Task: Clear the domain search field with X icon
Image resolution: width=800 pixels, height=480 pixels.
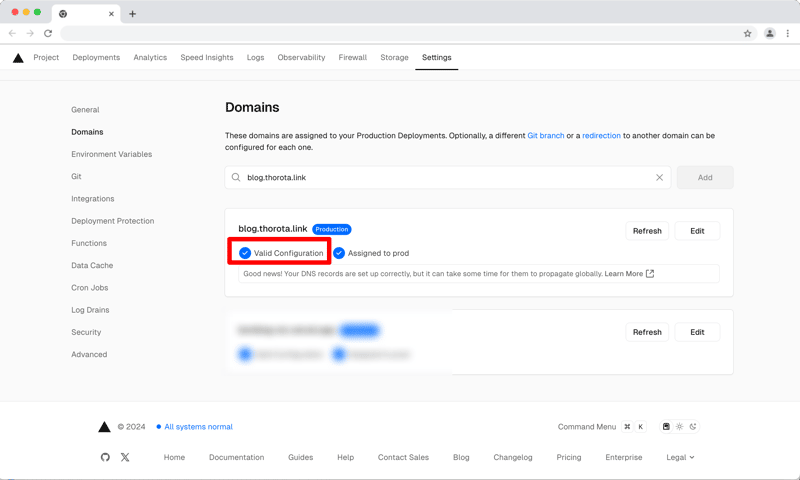Action: click(659, 178)
